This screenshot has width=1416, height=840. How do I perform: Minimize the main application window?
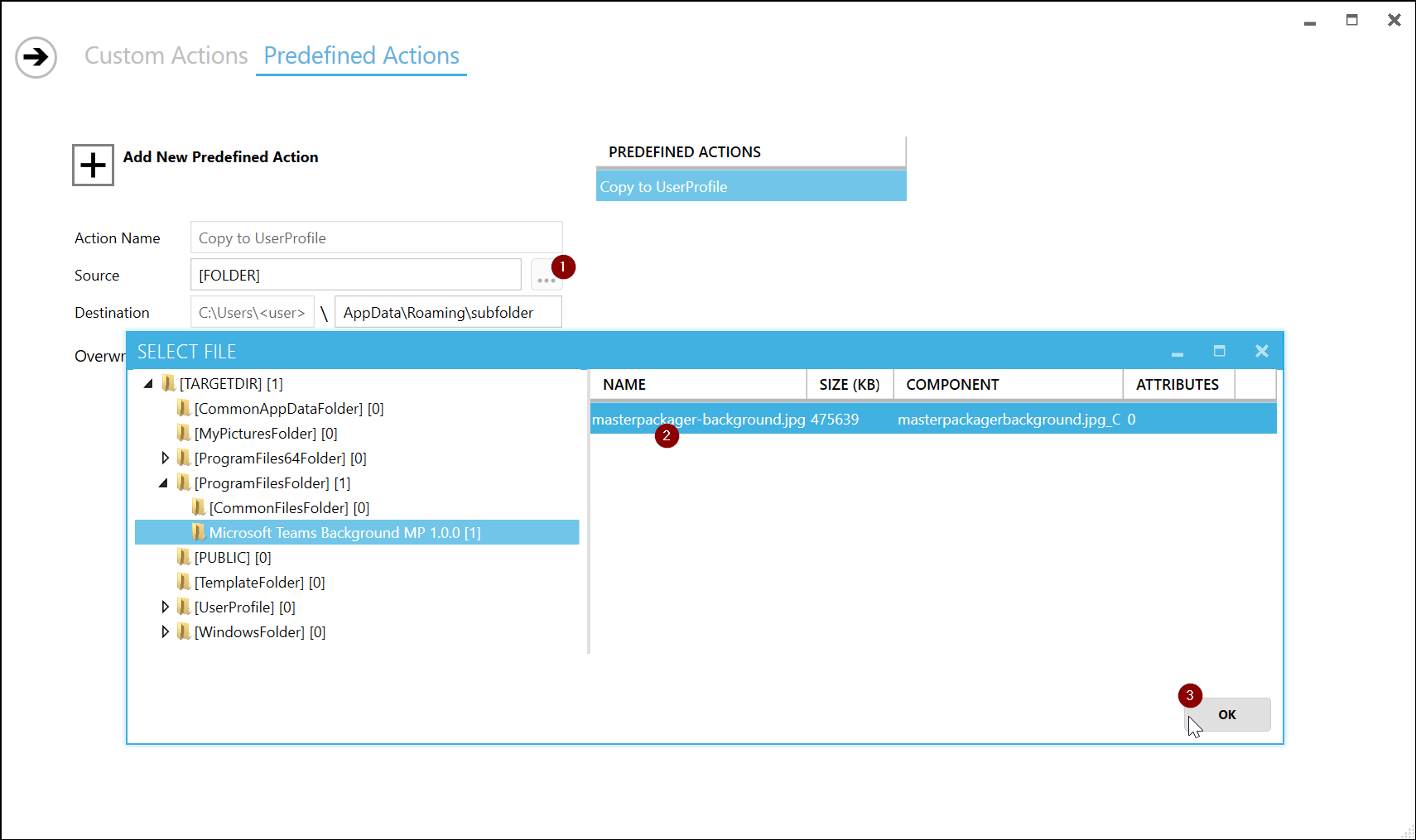click(1310, 22)
